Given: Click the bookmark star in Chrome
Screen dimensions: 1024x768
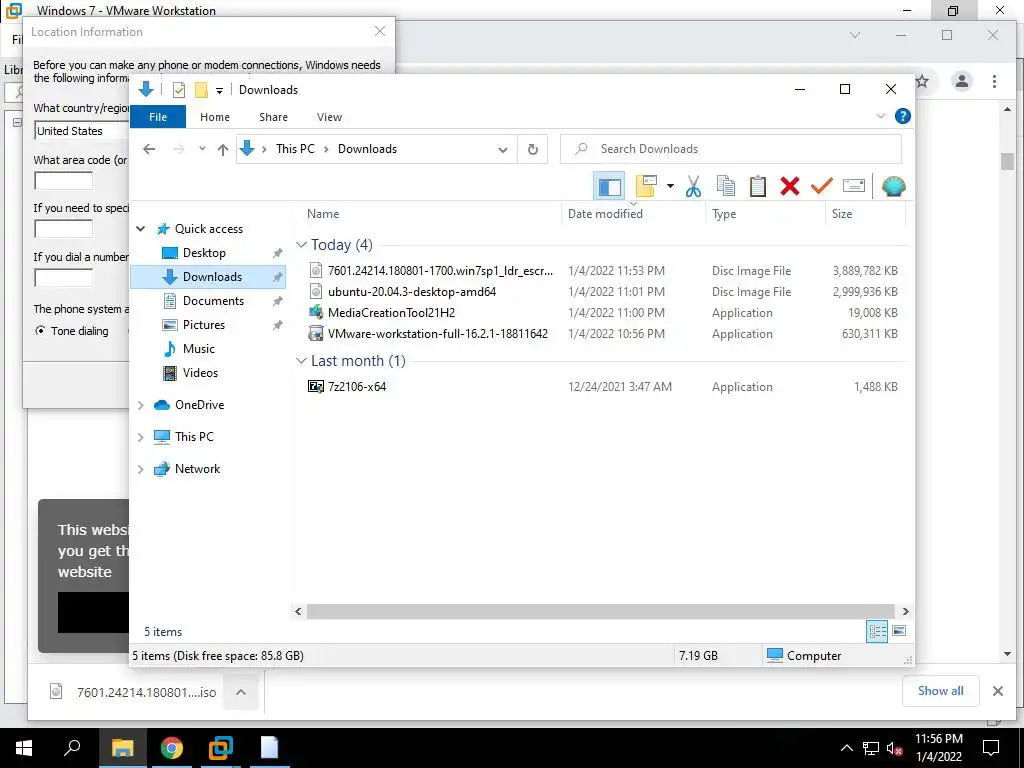Looking at the screenshot, I should point(922,81).
